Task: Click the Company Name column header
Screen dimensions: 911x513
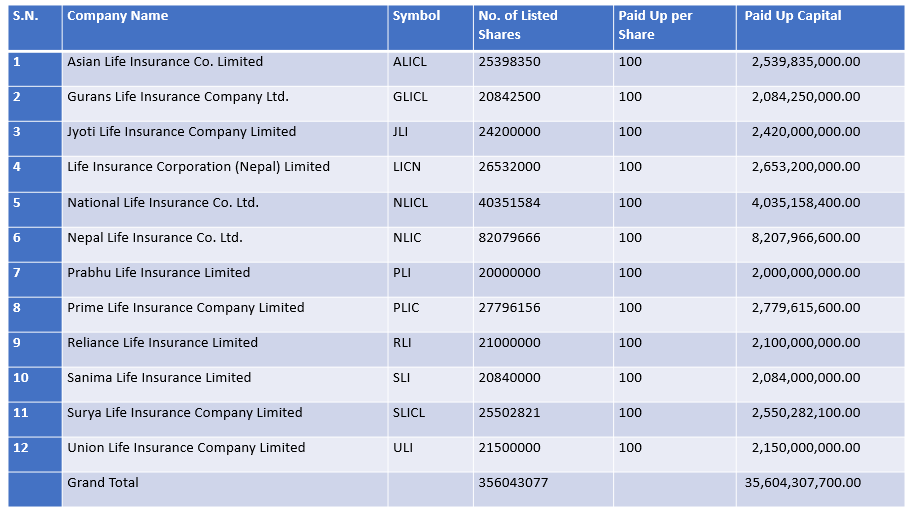Action: click(117, 16)
